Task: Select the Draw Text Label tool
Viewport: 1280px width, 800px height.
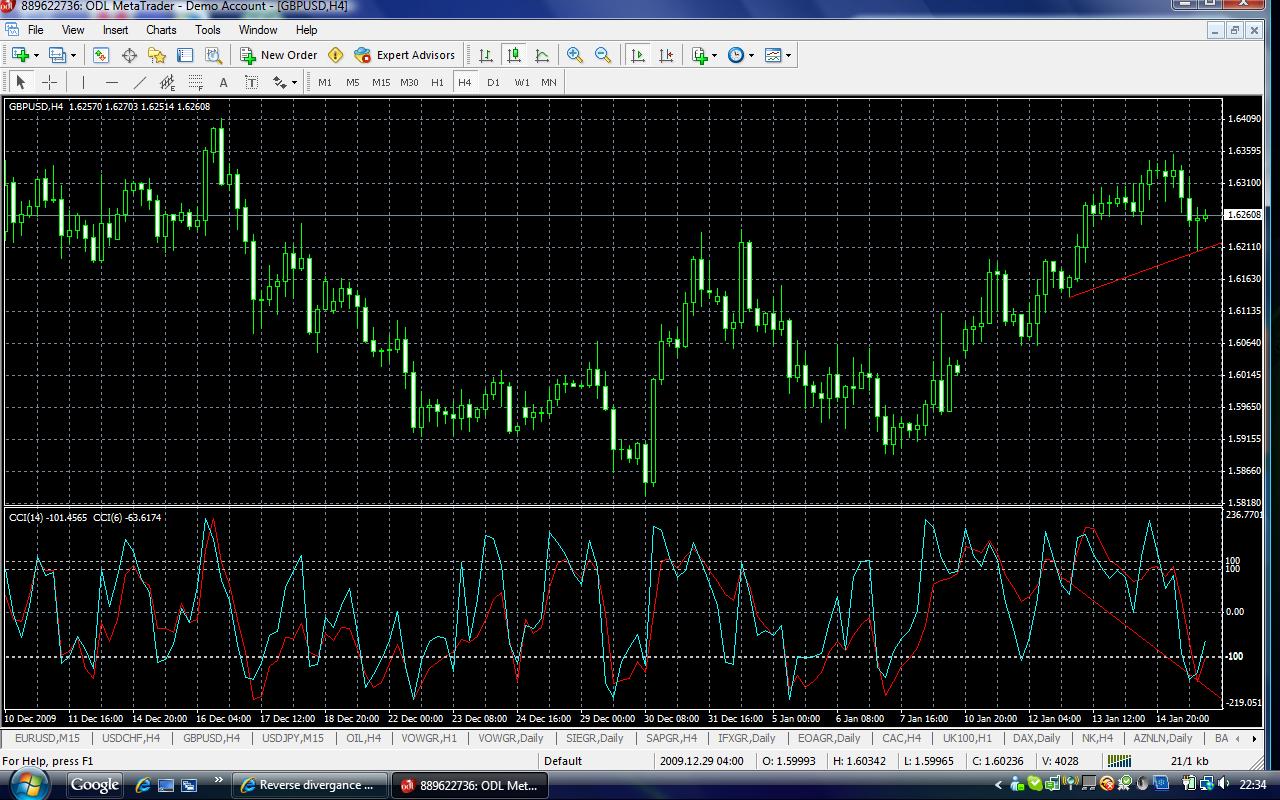Action: click(x=251, y=82)
